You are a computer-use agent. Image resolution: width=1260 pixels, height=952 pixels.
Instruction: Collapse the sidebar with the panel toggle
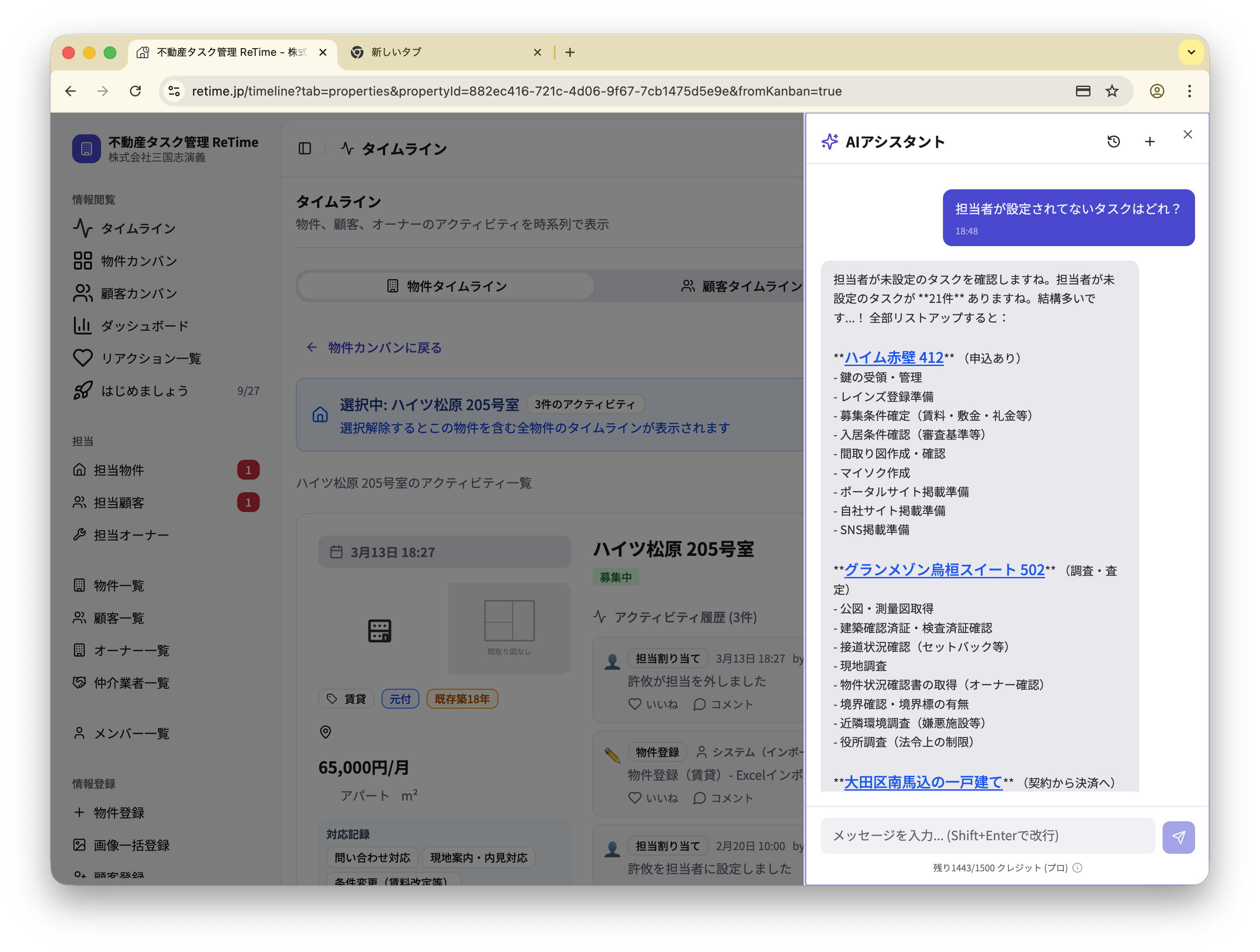[x=305, y=149]
